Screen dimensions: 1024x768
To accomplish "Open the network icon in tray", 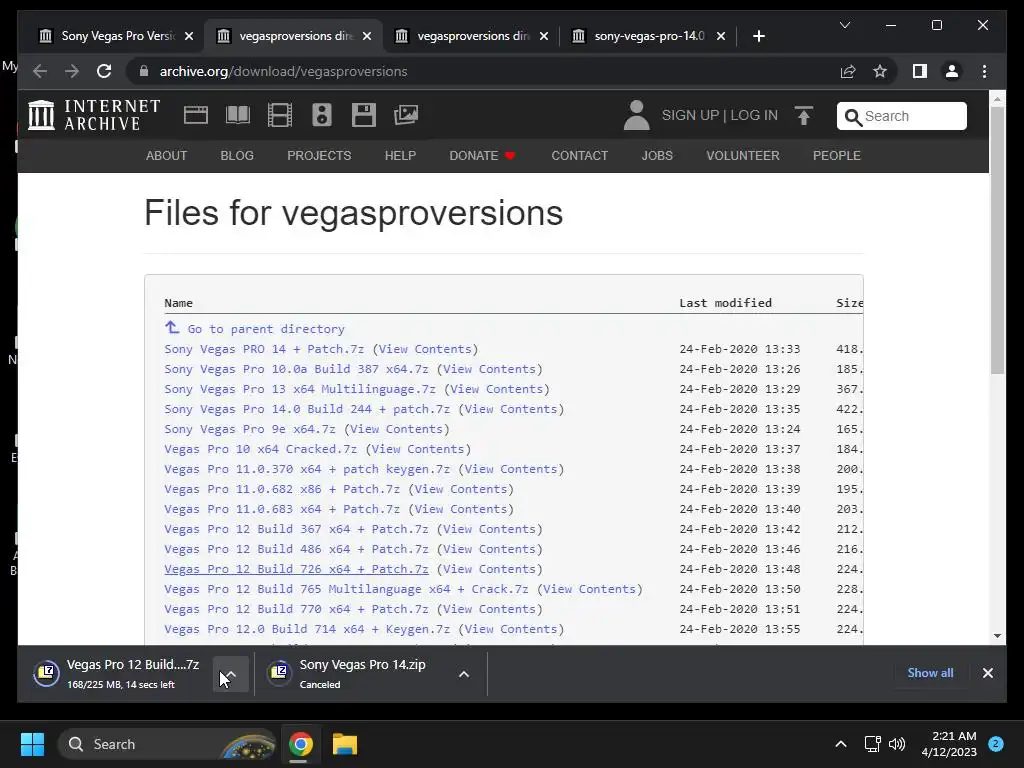I will 872,744.
